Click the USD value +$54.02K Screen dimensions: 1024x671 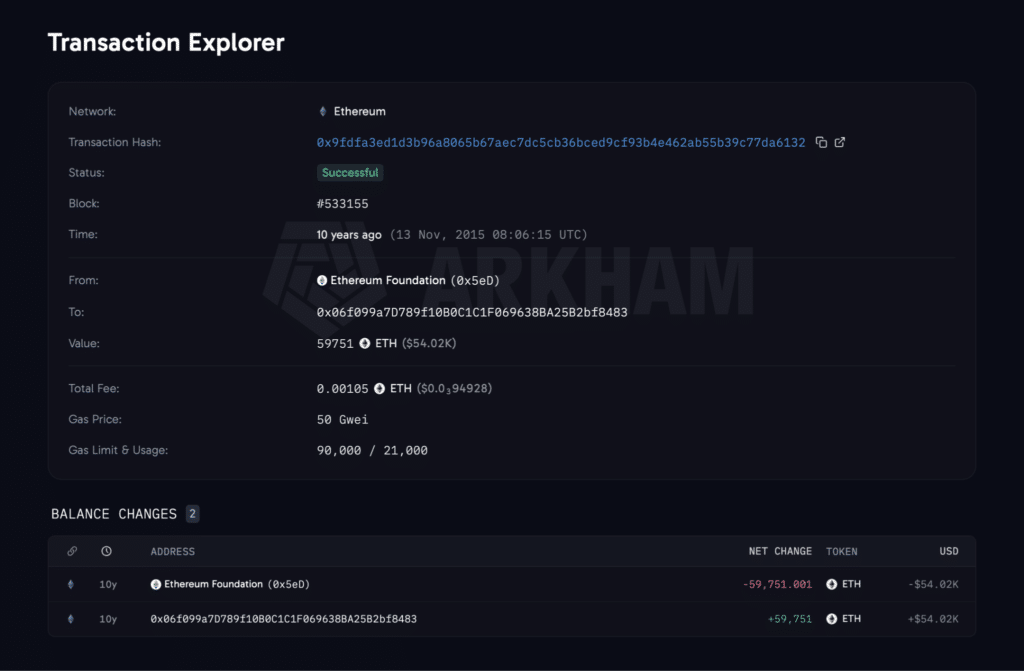tap(933, 619)
